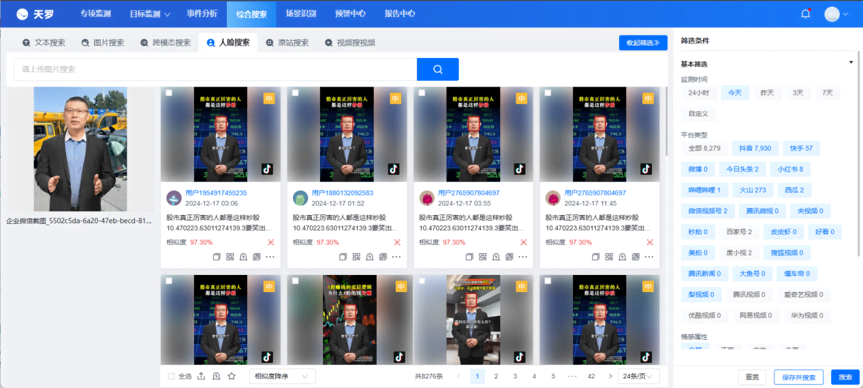Tick checkbox on the 03:06 video card
Image resolution: width=863 pixels, height=388 pixels.
click(169, 93)
